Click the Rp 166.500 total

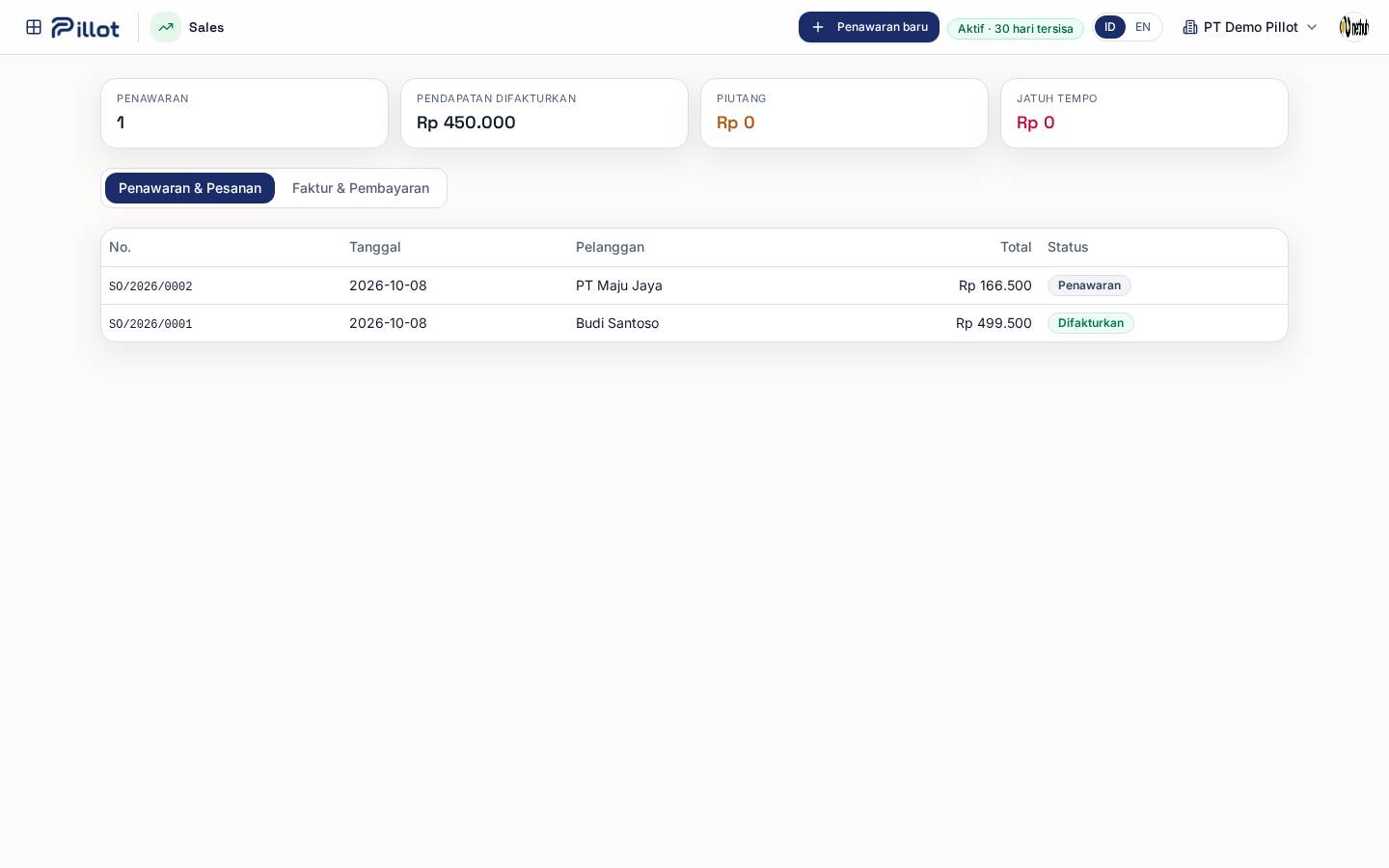(x=995, y=285)
